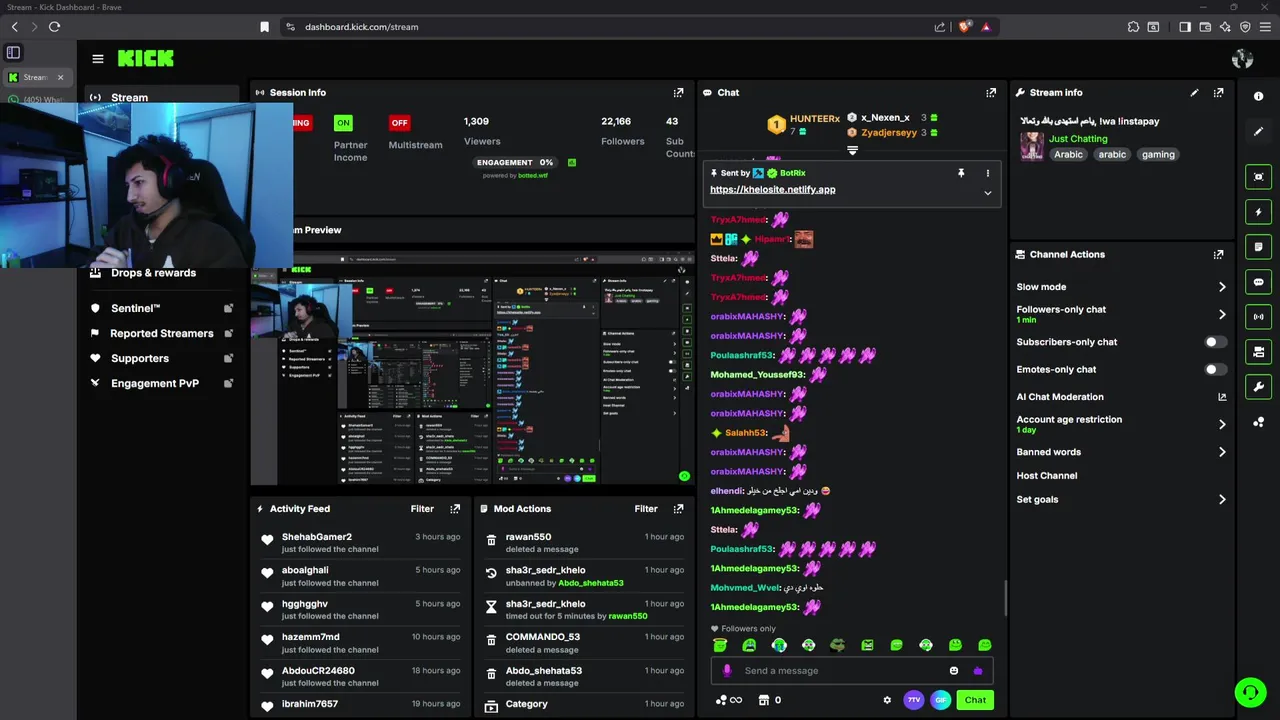Open chat settings gear icon
This screenshot has height=720, width=1280.
click(887, 700)
